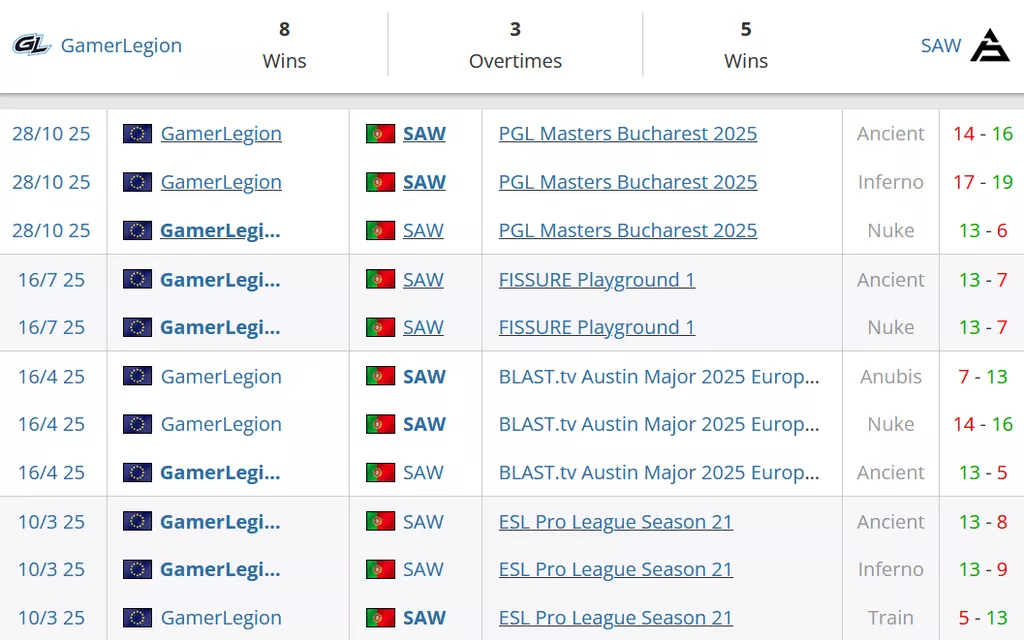This screenshot has width=1024, height=640.
Task: Click the SAW triangle logo icon
Action: [990, 45]
